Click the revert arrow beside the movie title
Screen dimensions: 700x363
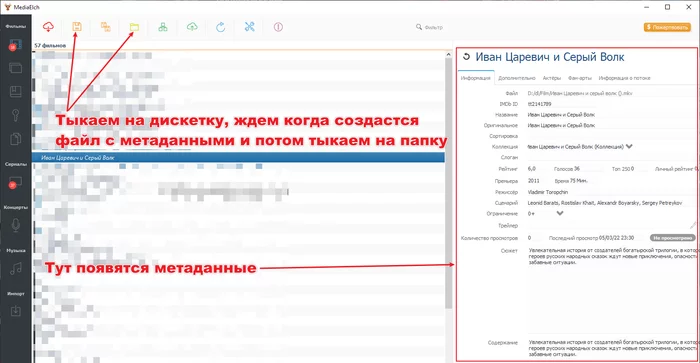coord(467,57)
